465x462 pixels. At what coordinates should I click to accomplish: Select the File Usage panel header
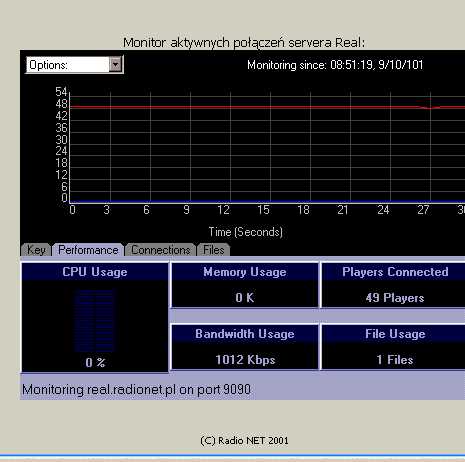pyautogui.click(x=395, y=334)
